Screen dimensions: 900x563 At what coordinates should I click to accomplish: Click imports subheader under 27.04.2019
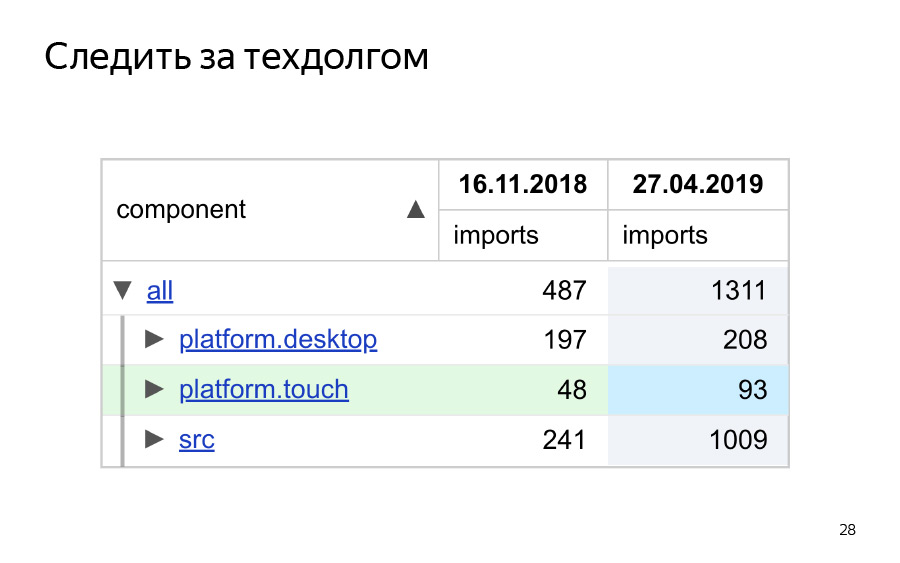[x=665, y=236]
